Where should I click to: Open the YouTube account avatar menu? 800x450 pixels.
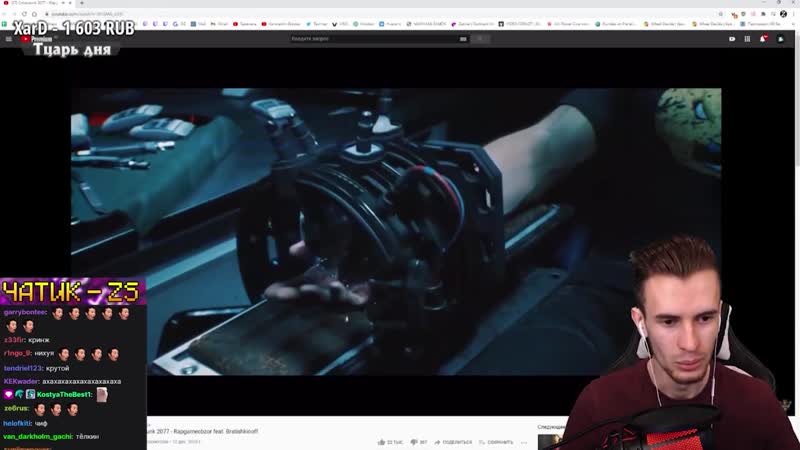(x=781, y=39)
